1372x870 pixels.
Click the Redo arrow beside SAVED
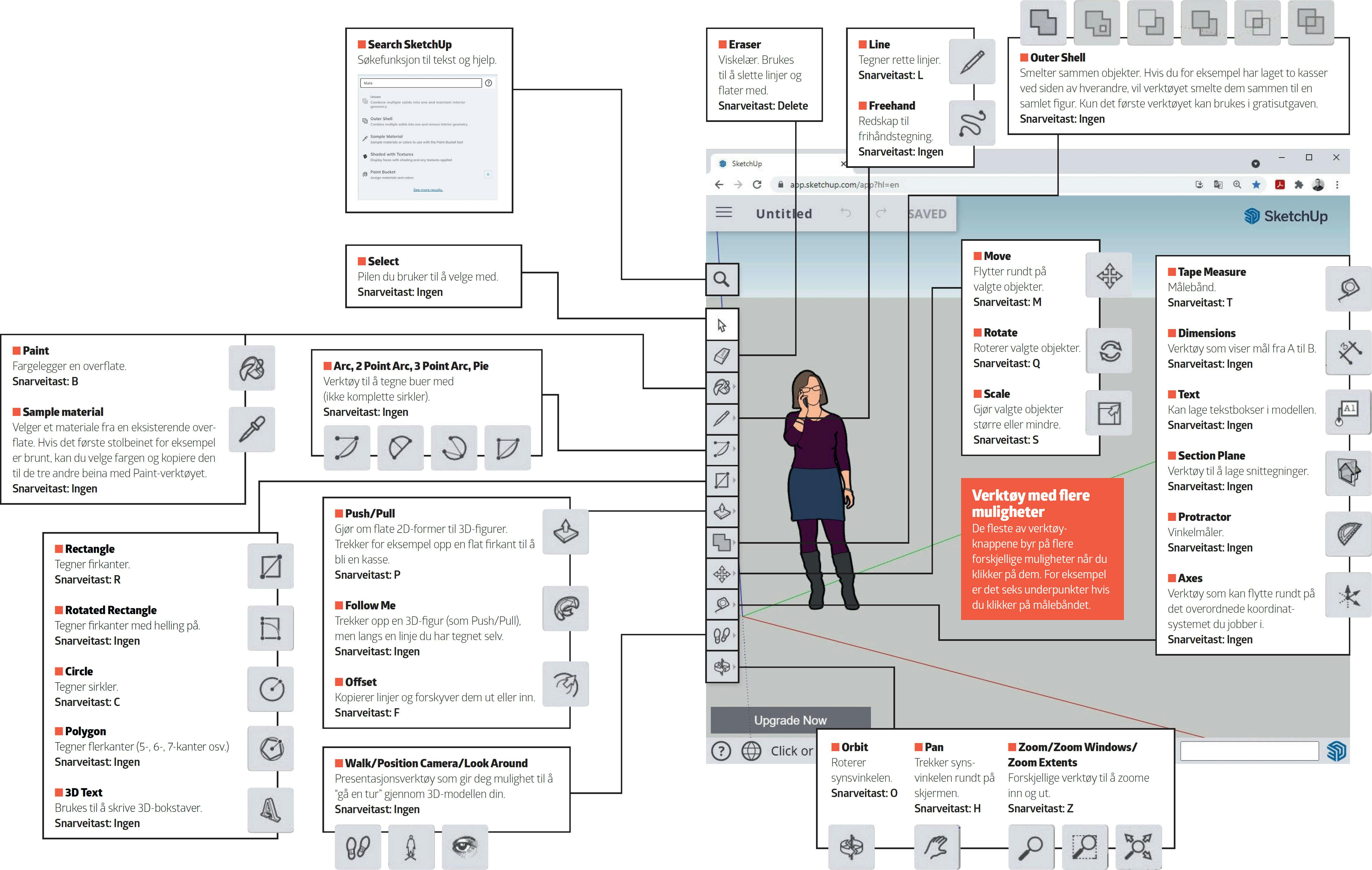point(881,213)
